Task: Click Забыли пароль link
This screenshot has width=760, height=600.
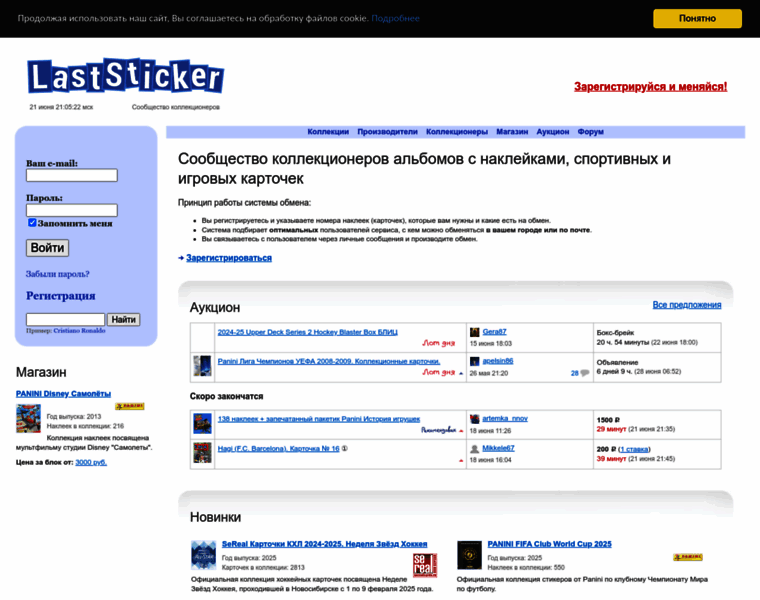Action: coord(58,274)
